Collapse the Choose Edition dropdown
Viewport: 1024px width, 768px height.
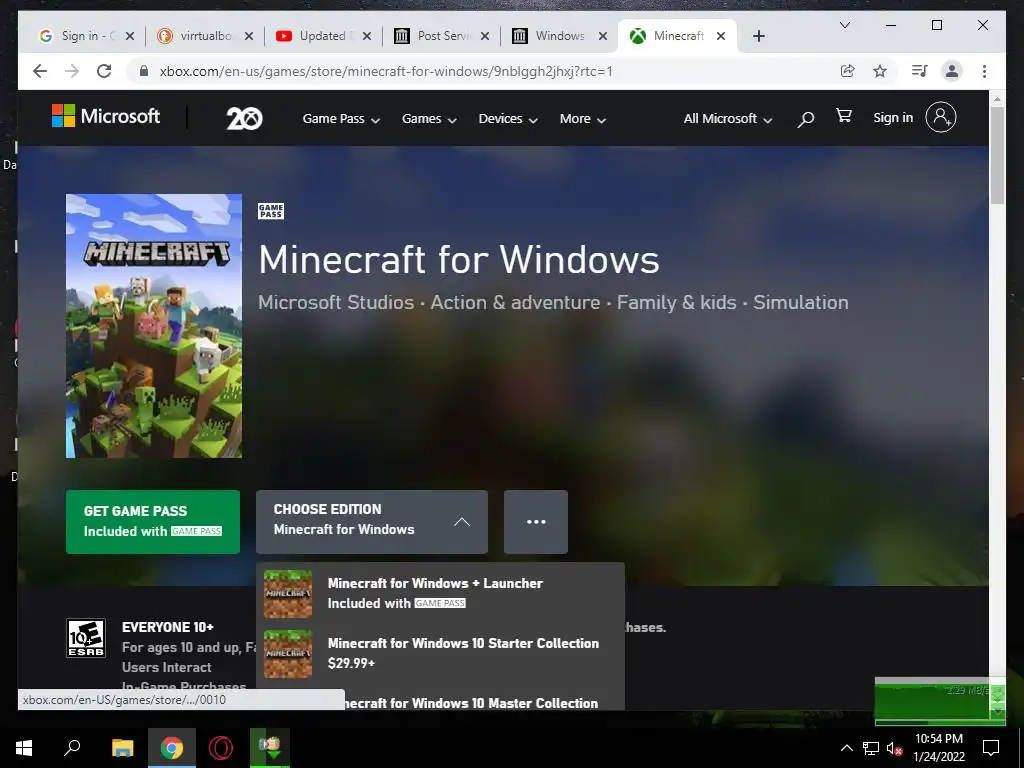click(372, 522)
